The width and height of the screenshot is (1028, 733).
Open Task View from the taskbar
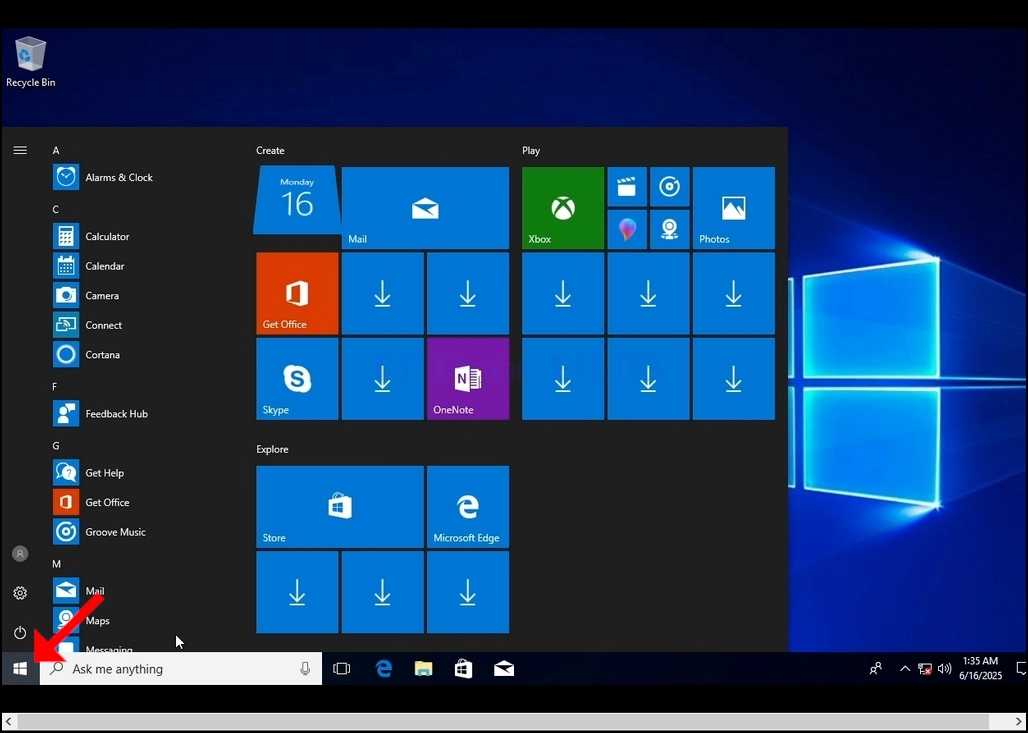(x=342, y=669)
